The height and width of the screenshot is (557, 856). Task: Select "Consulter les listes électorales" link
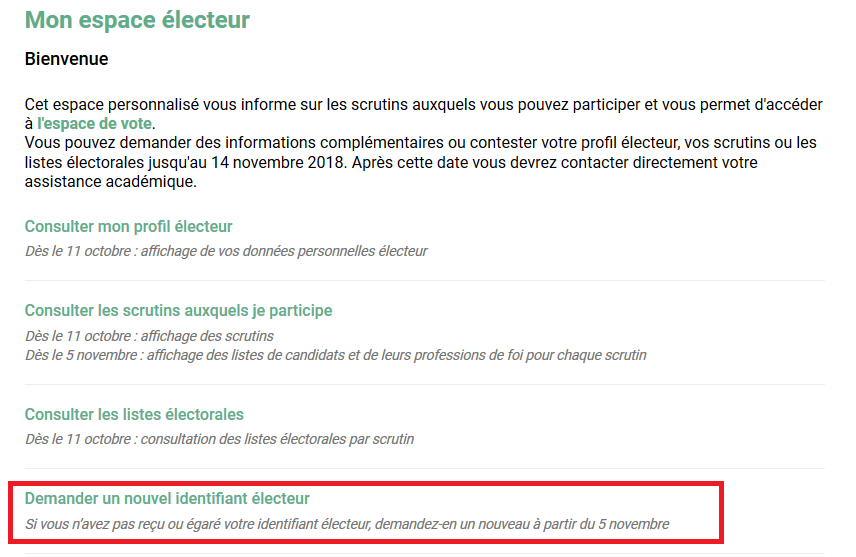pos(134,415)
